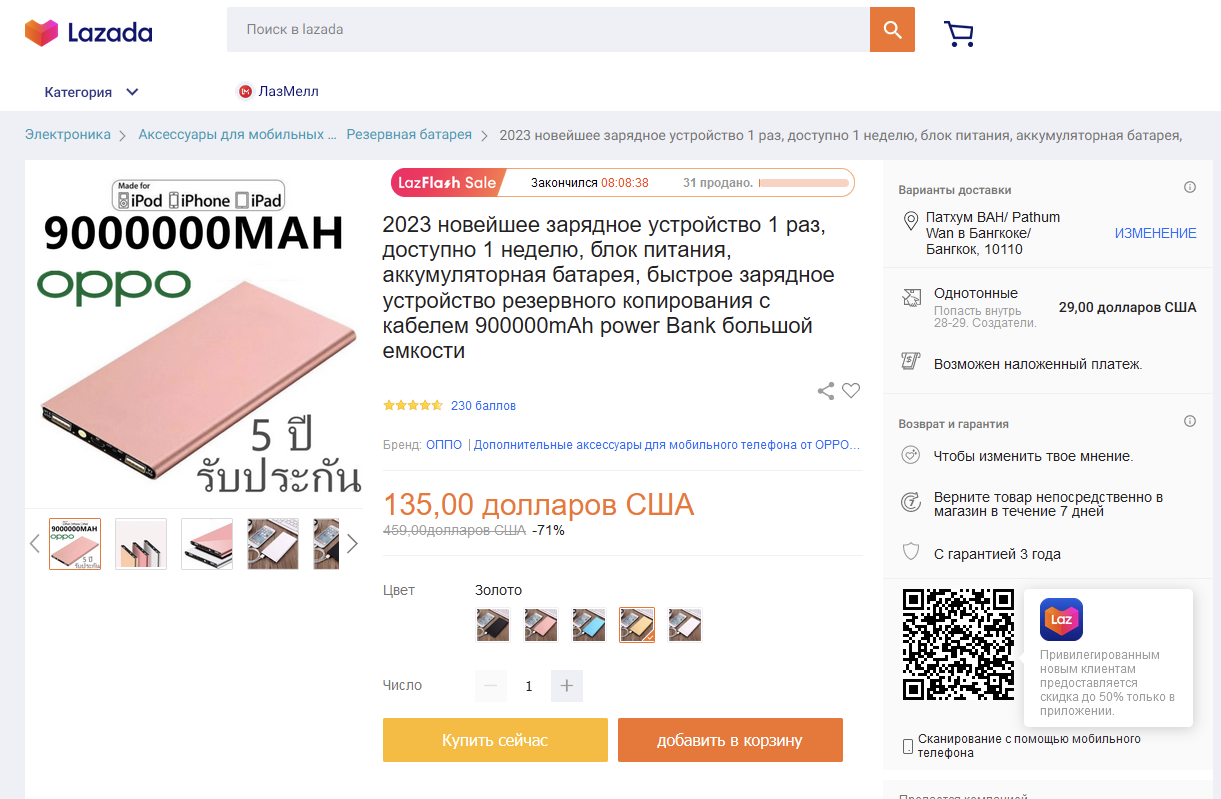Choose the last color variant swatch
1221x799 pixels.
click(x=685, y=625)
